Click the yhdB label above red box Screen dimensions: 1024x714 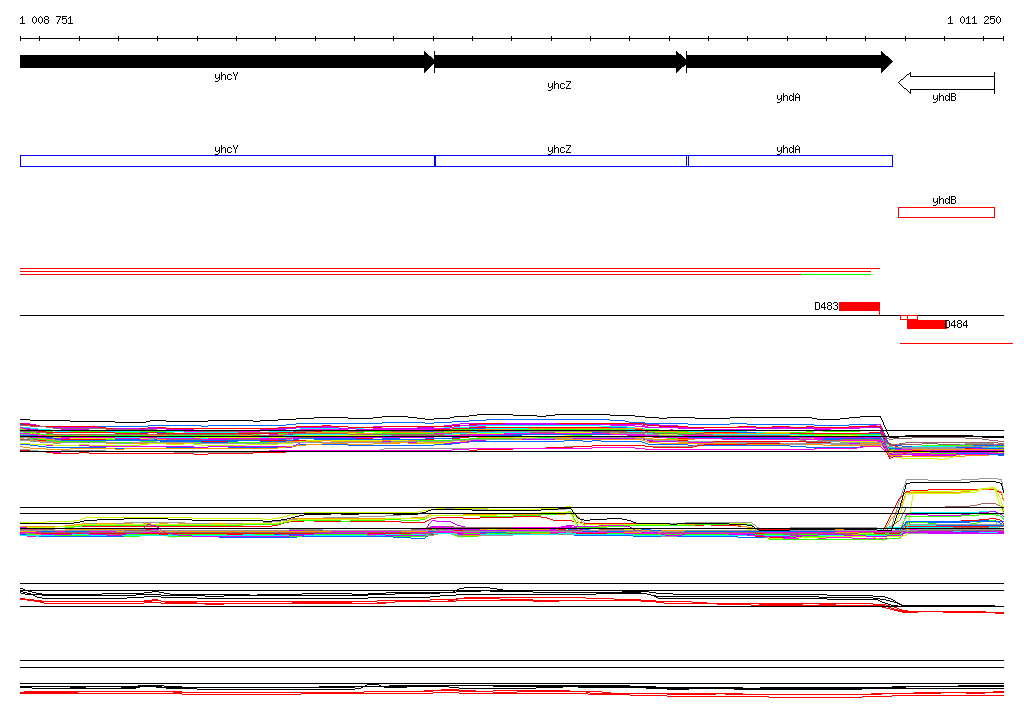click(x=944, y=200)
